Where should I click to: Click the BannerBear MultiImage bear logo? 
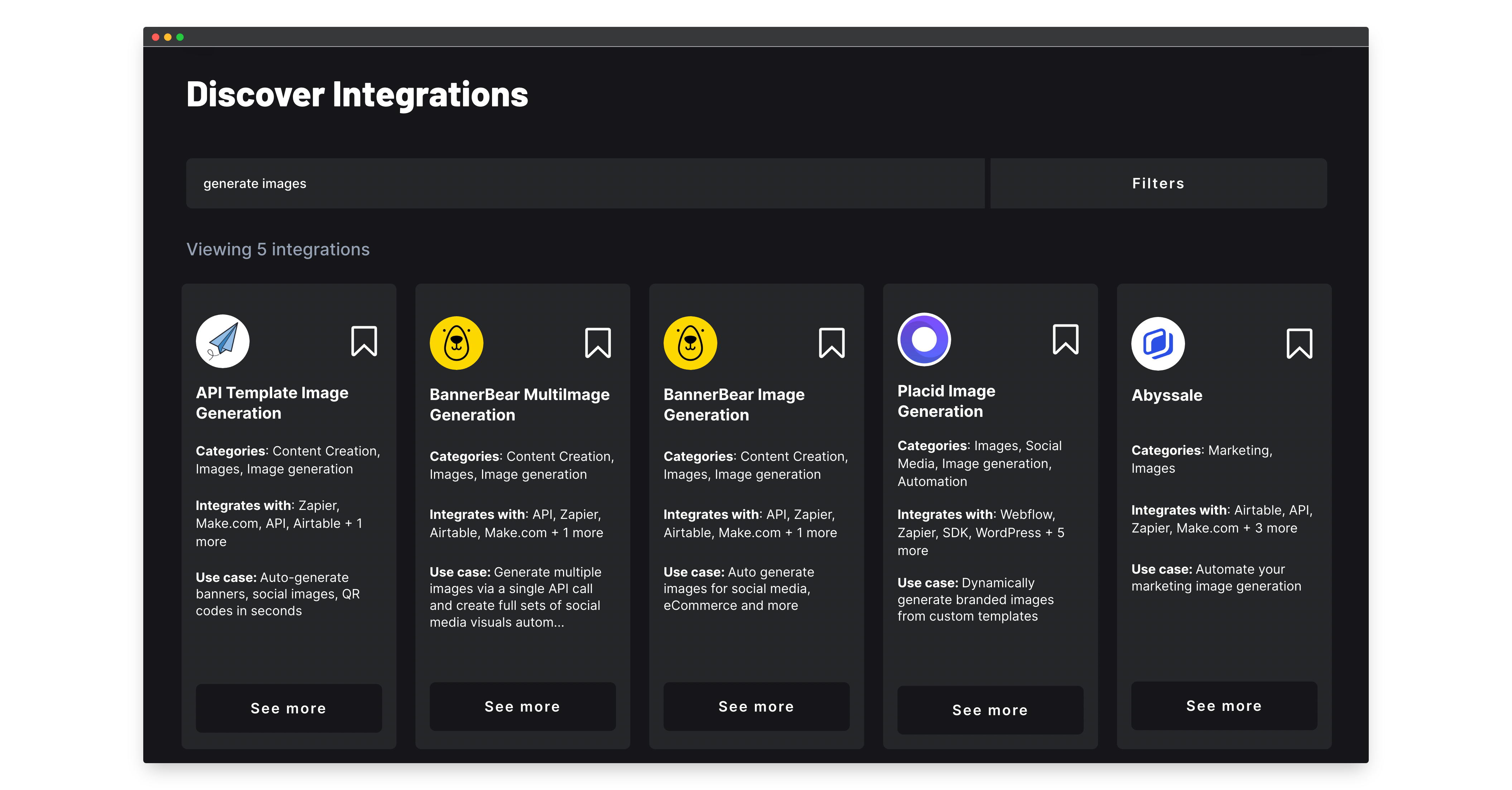click(x=456, y=343)
